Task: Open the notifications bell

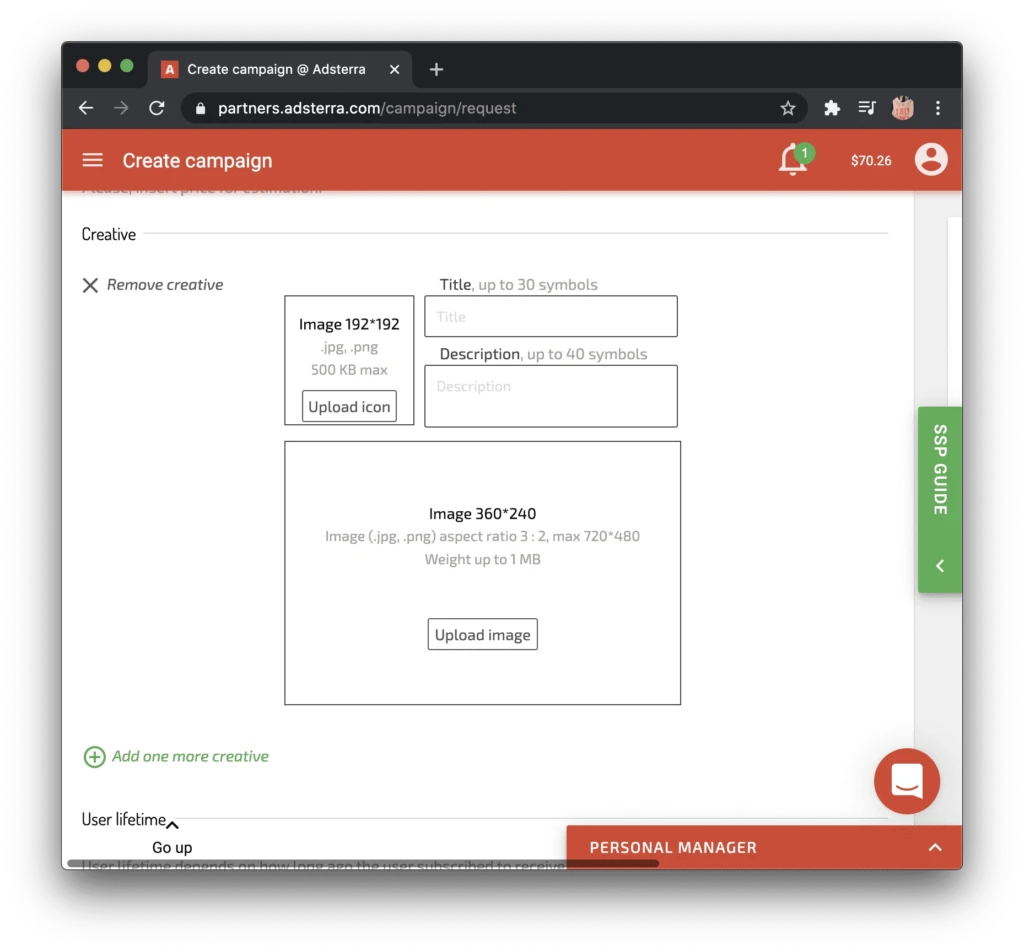Action: (x=793, y=160)
